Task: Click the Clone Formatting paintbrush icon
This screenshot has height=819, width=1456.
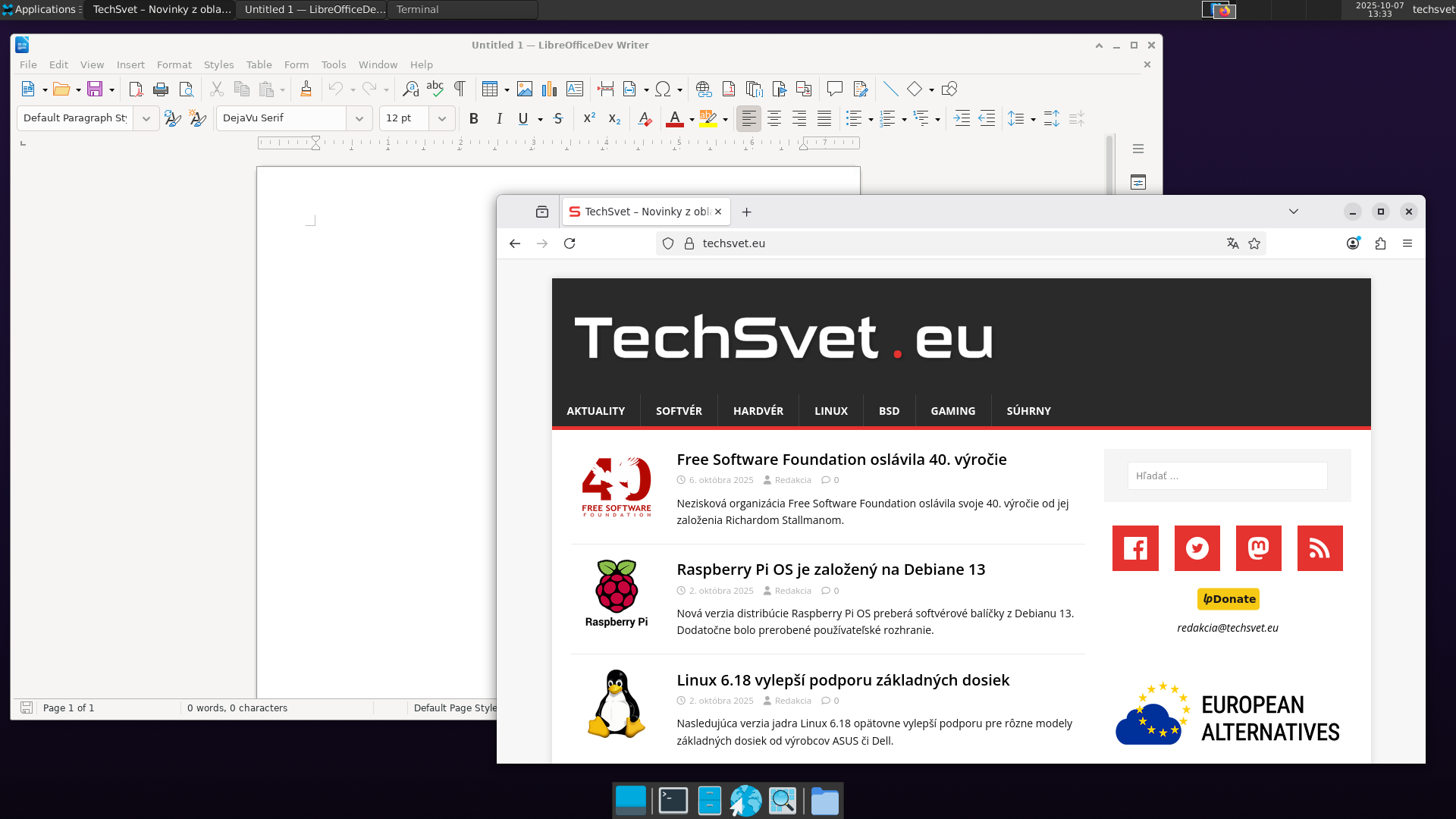Action: [306, 89]
